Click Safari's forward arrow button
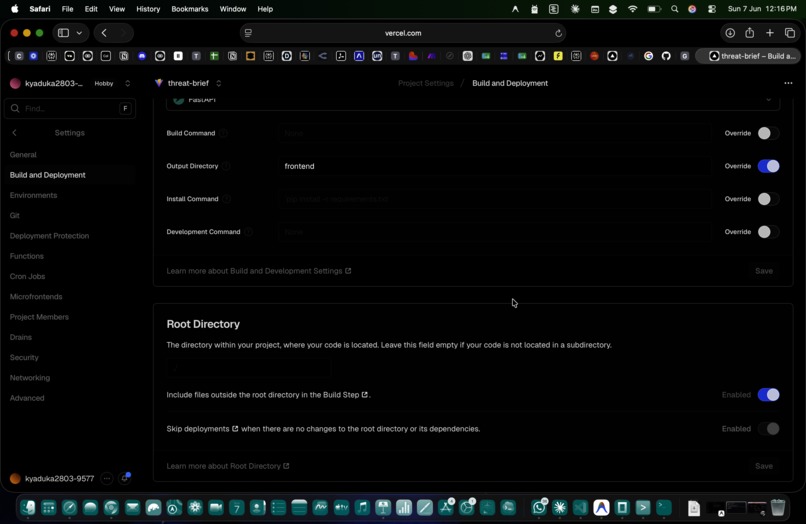The height and width of the screenshot is (524, 806). click(x=123, y=33)
